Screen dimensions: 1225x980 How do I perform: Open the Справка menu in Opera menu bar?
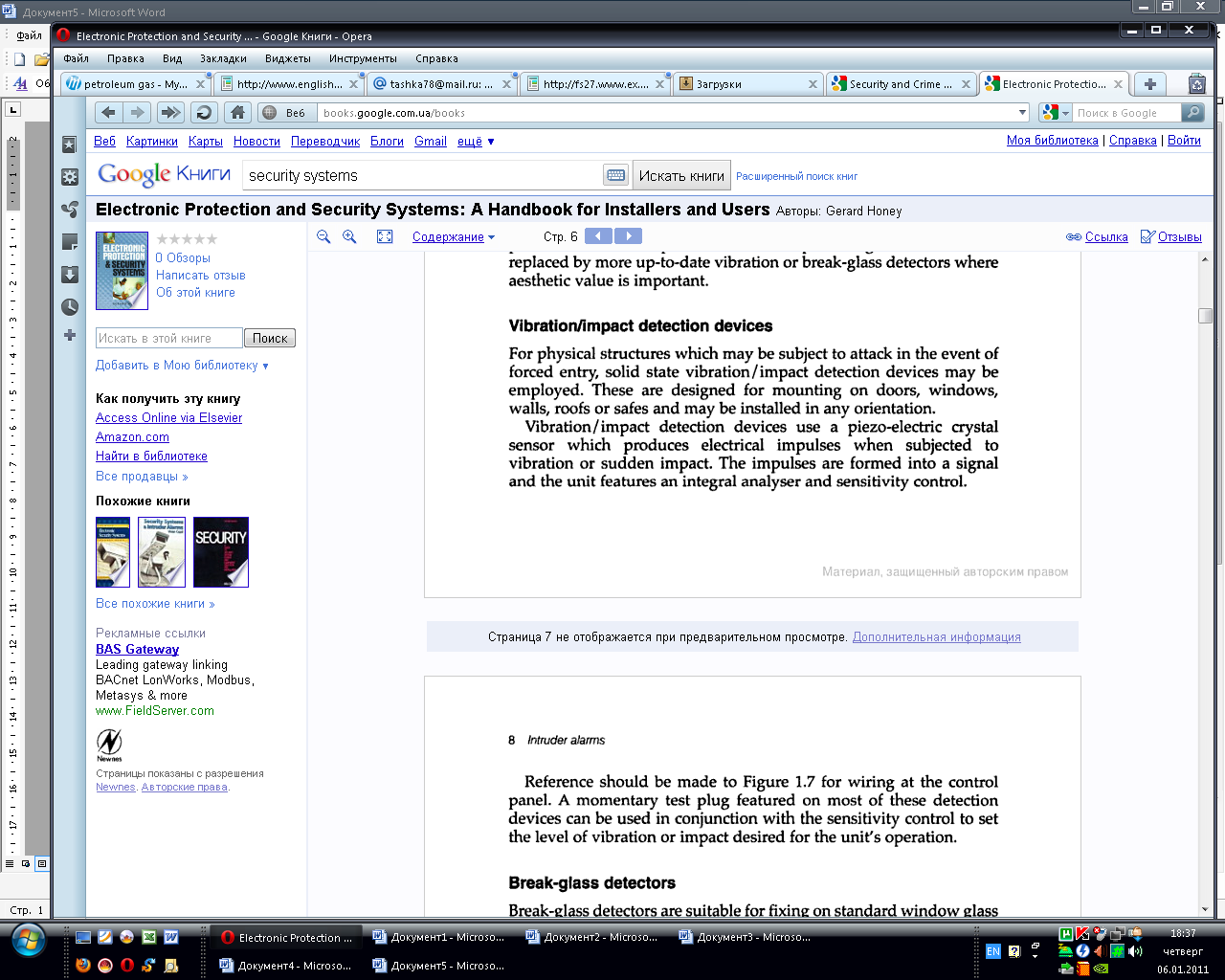(x=436, y=58)
